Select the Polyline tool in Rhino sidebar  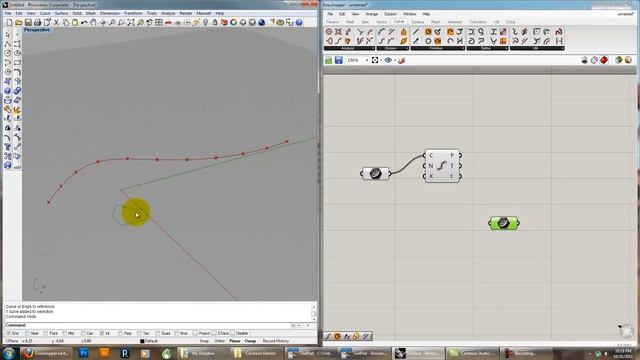pyautogui.click(x=8, y=44)
